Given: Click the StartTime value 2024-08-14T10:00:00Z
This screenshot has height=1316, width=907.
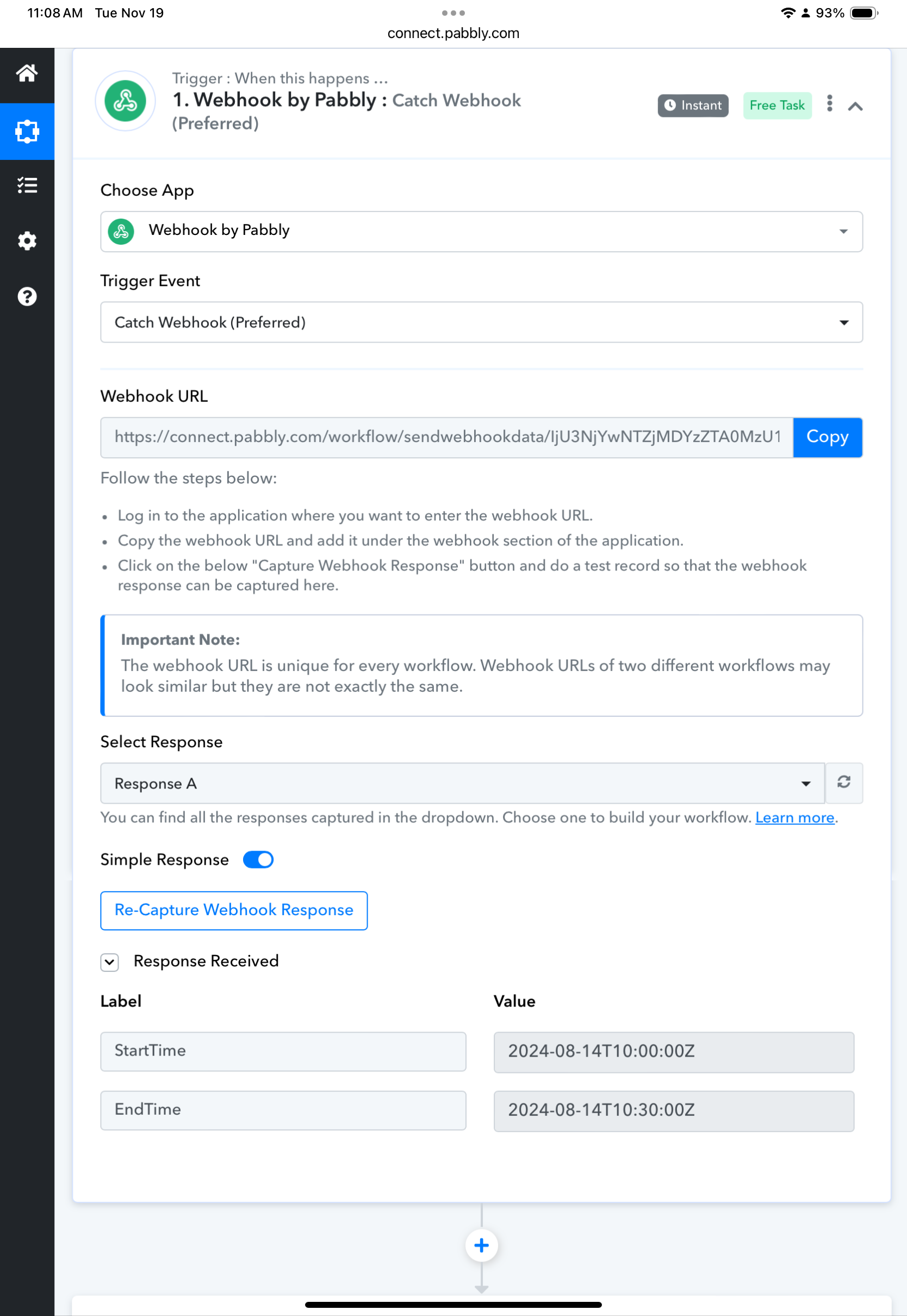Looking at the screenshot, I should (x=673, y=1052).
